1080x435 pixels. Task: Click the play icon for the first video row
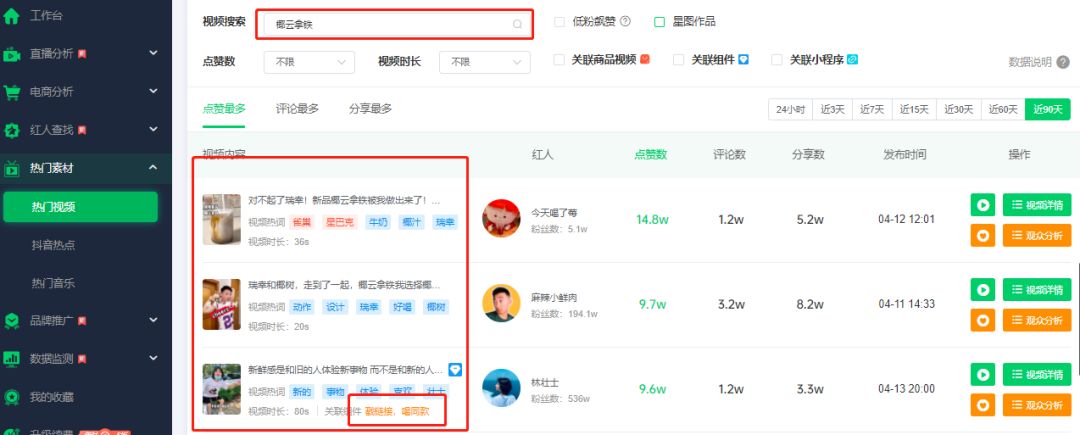pos(982,205)
